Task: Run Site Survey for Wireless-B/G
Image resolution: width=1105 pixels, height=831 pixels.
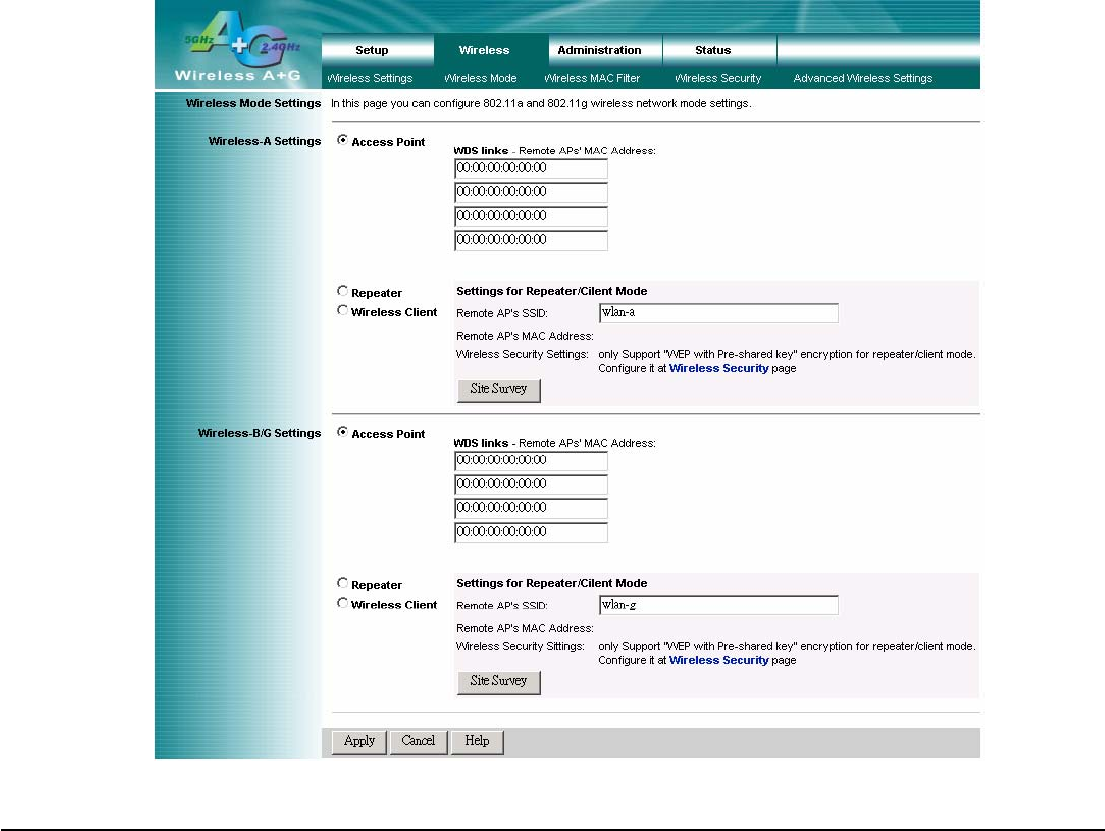Action: click(499, 682)
